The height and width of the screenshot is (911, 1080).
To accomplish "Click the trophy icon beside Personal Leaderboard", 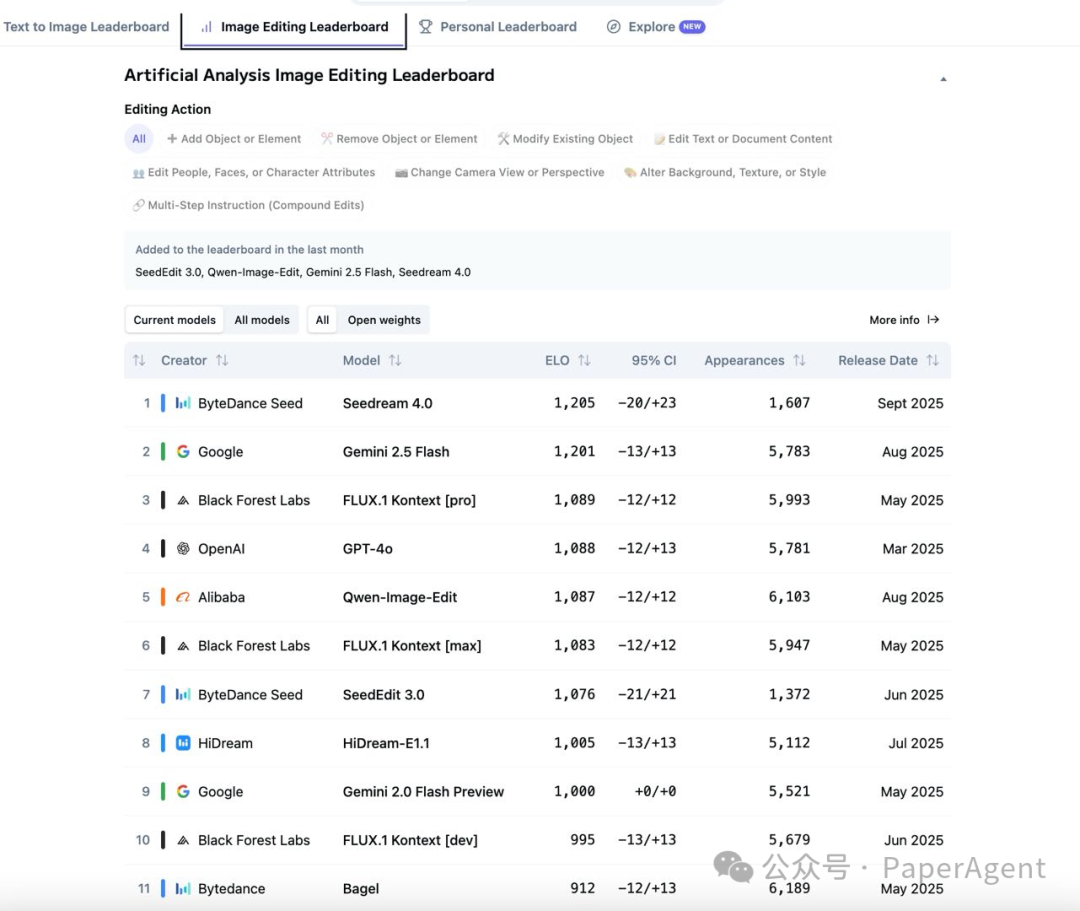I will click(x=426, y=27).
